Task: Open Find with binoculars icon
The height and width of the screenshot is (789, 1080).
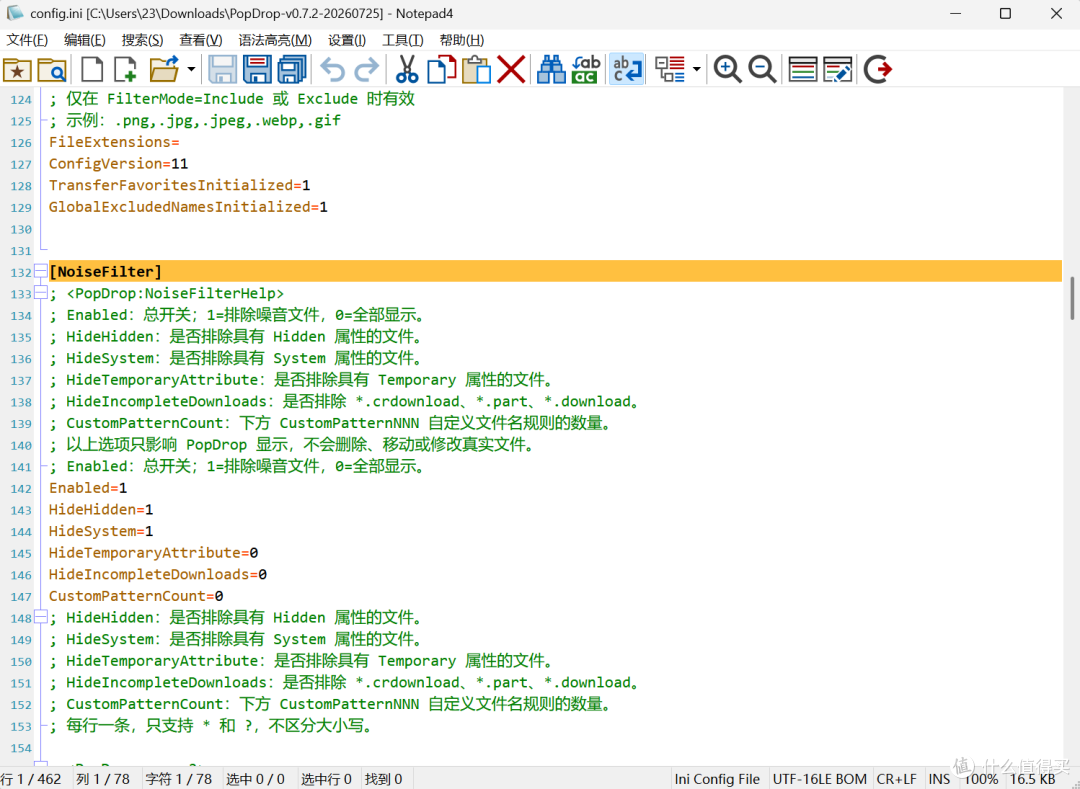Action: point(551,70)
